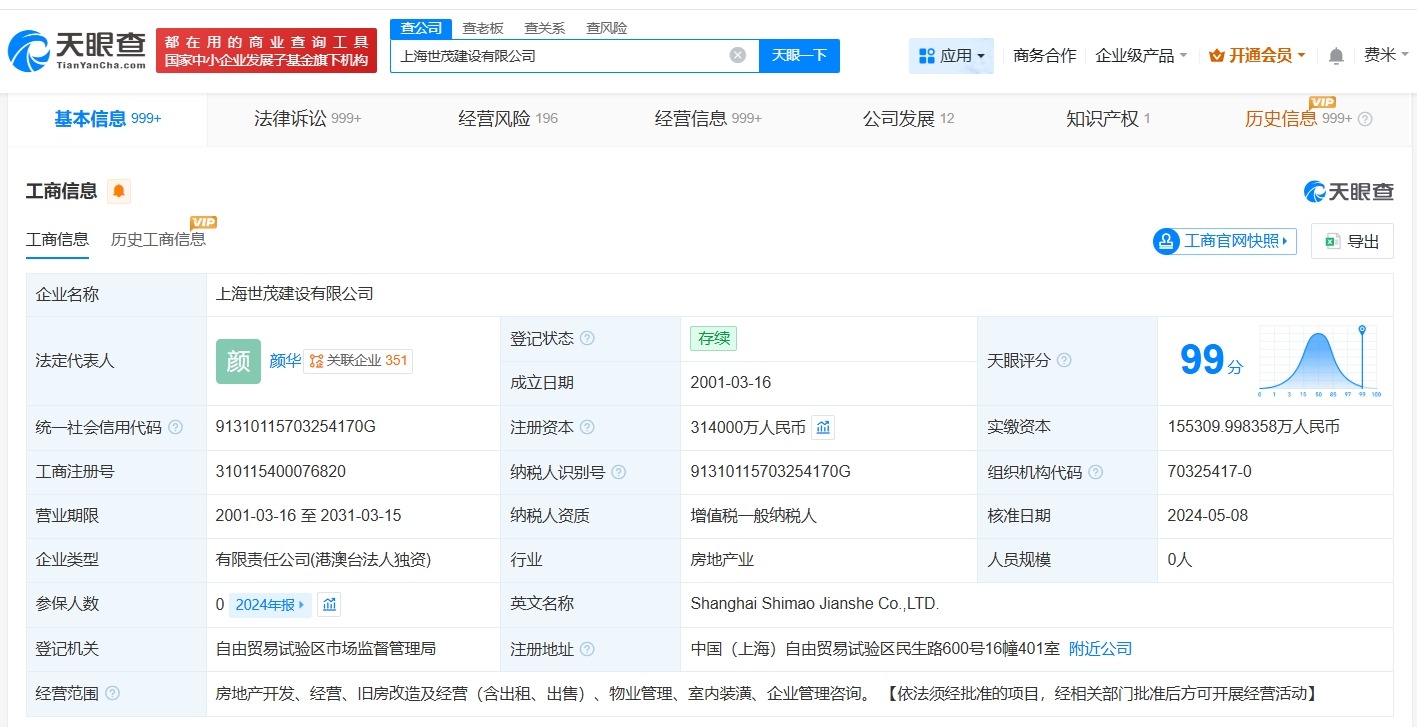Expand the 企业级产品 dropdown

tap(1141, 55)
